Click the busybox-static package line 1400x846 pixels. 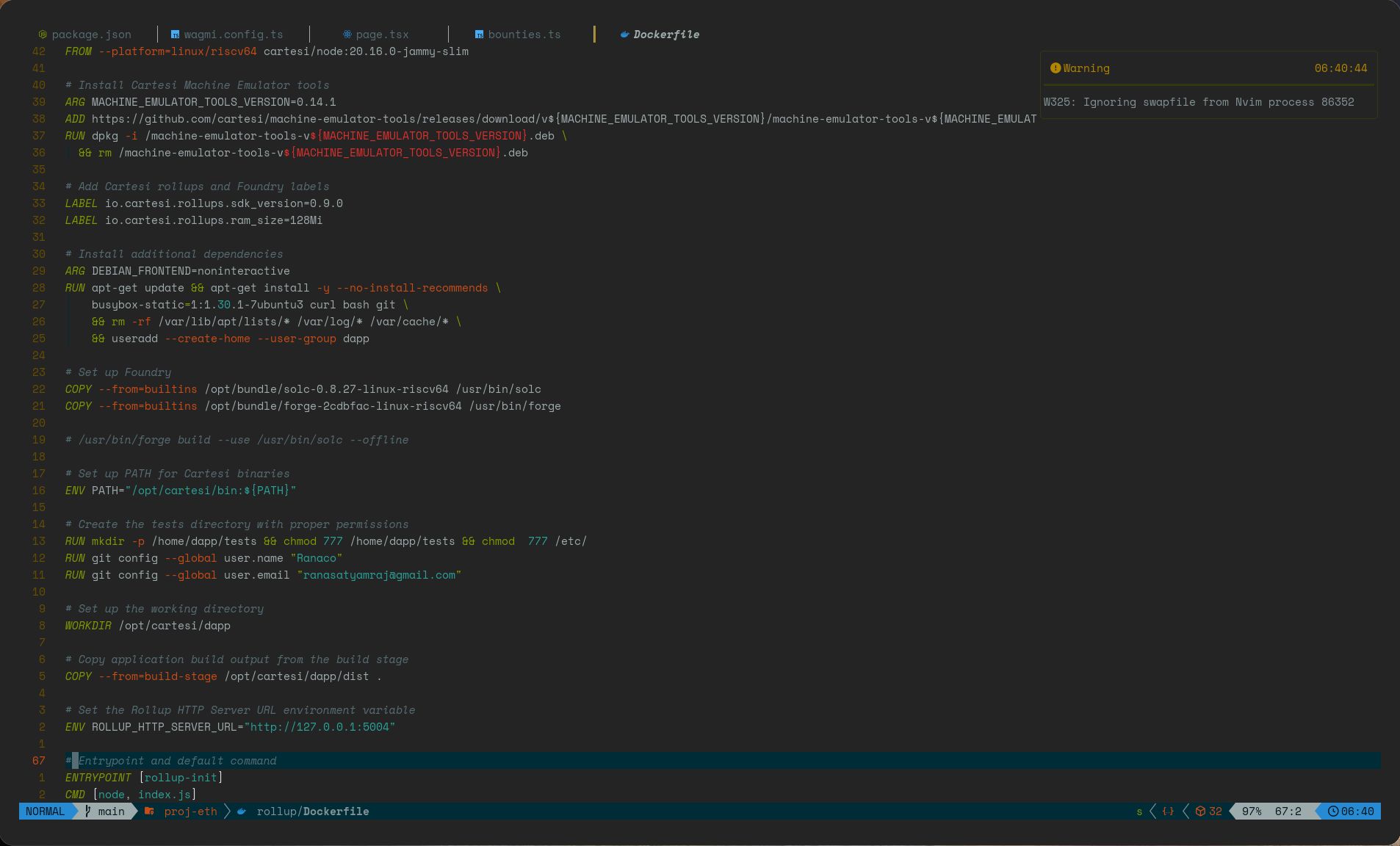pyautogui.click(x=250, y=305)
